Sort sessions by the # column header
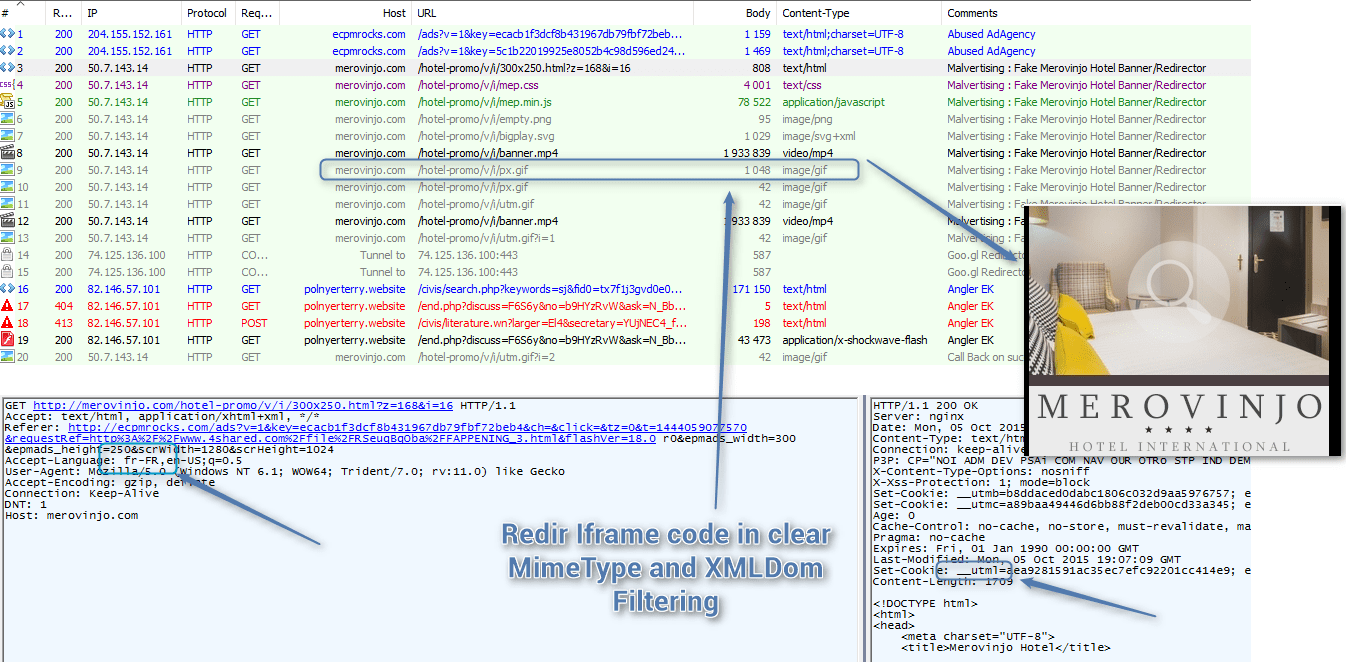Image resolution: width=1346 pixels, height=662 pixels. pos(24,13)
